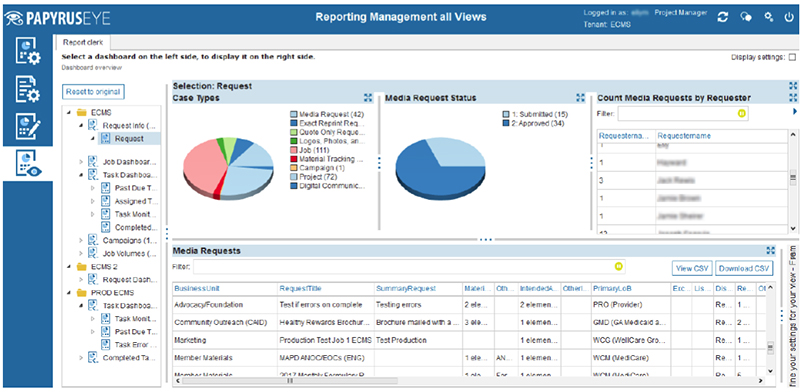800x392 pixels.
Task: Collapse the Request Info node
Action: (81, 125)
